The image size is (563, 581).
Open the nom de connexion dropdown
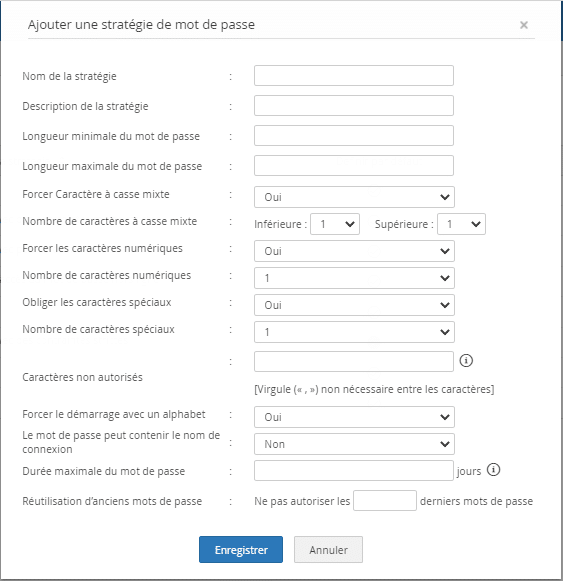click(354, 444)
